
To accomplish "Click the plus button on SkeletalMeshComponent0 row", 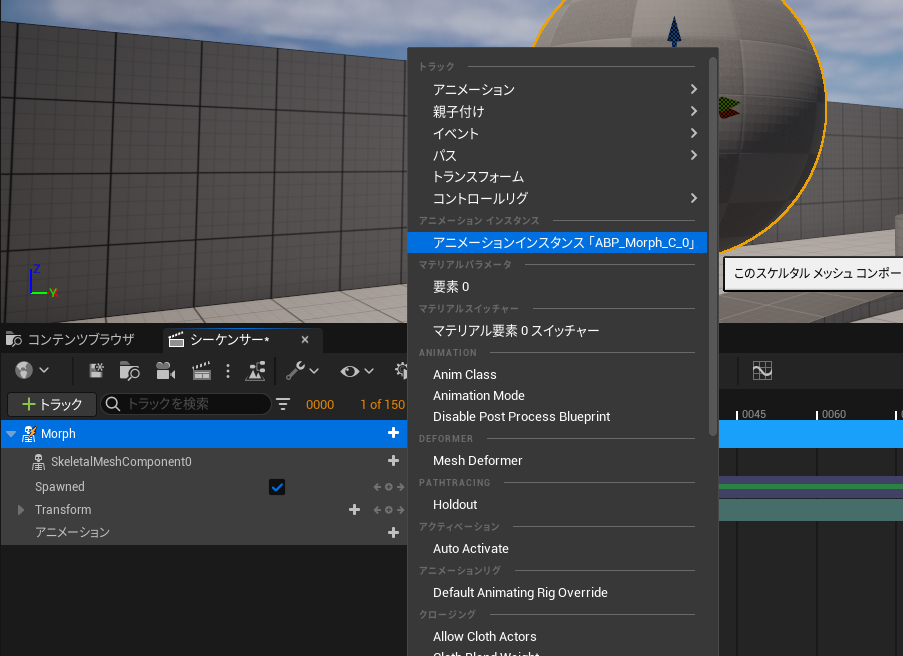I will point(393,460).
